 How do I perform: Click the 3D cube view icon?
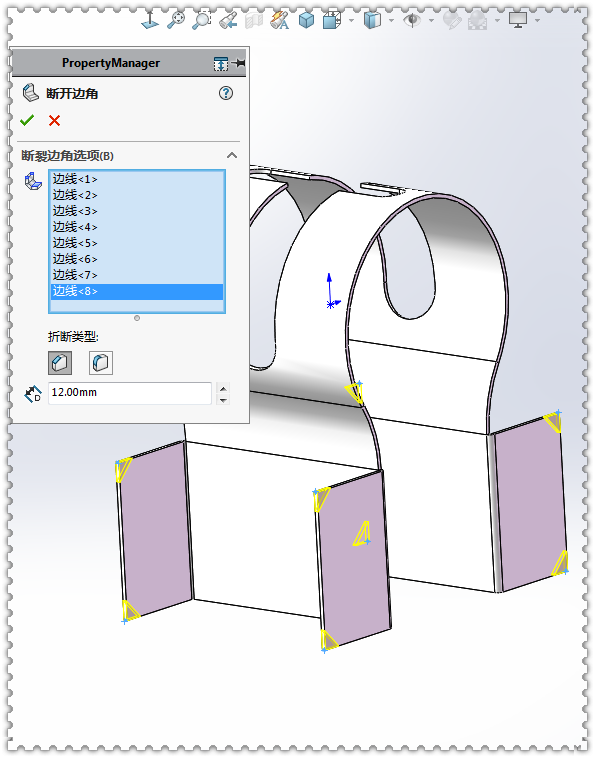(306, 20)
